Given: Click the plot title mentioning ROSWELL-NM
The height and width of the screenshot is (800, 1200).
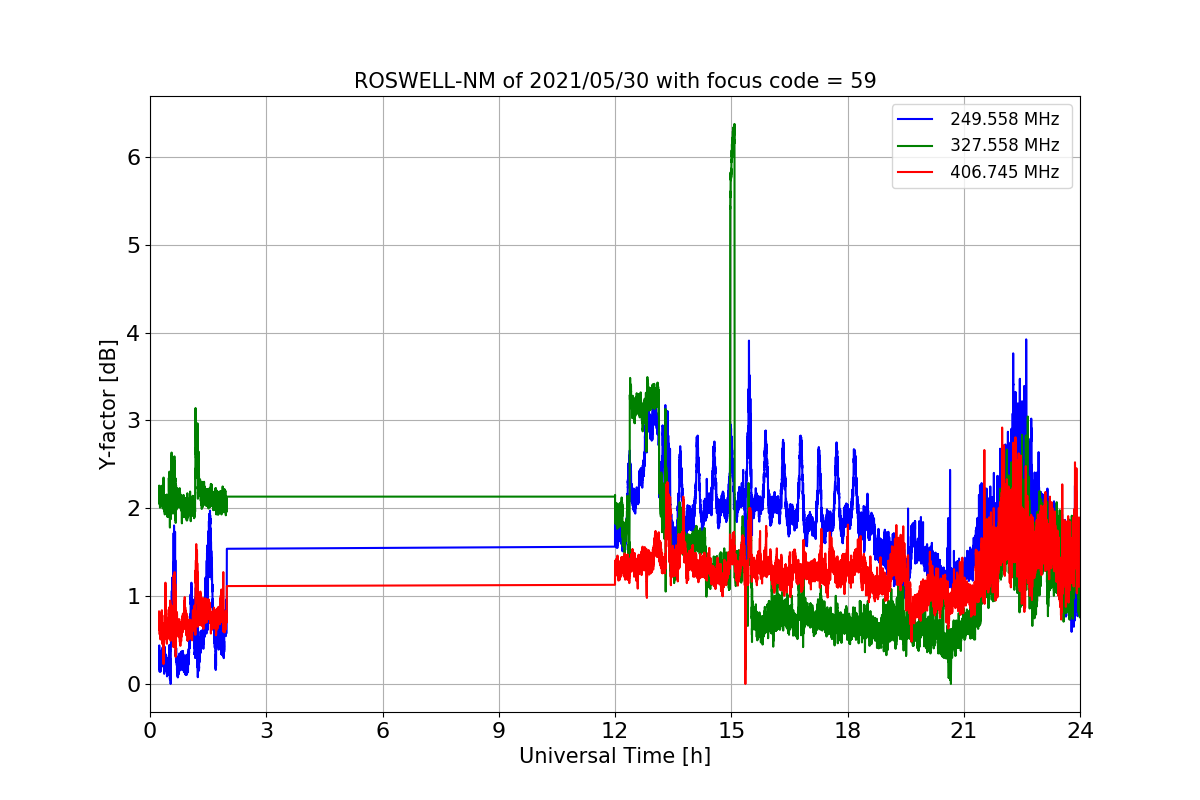Looking at the screenshot, I should click(615, 81).
